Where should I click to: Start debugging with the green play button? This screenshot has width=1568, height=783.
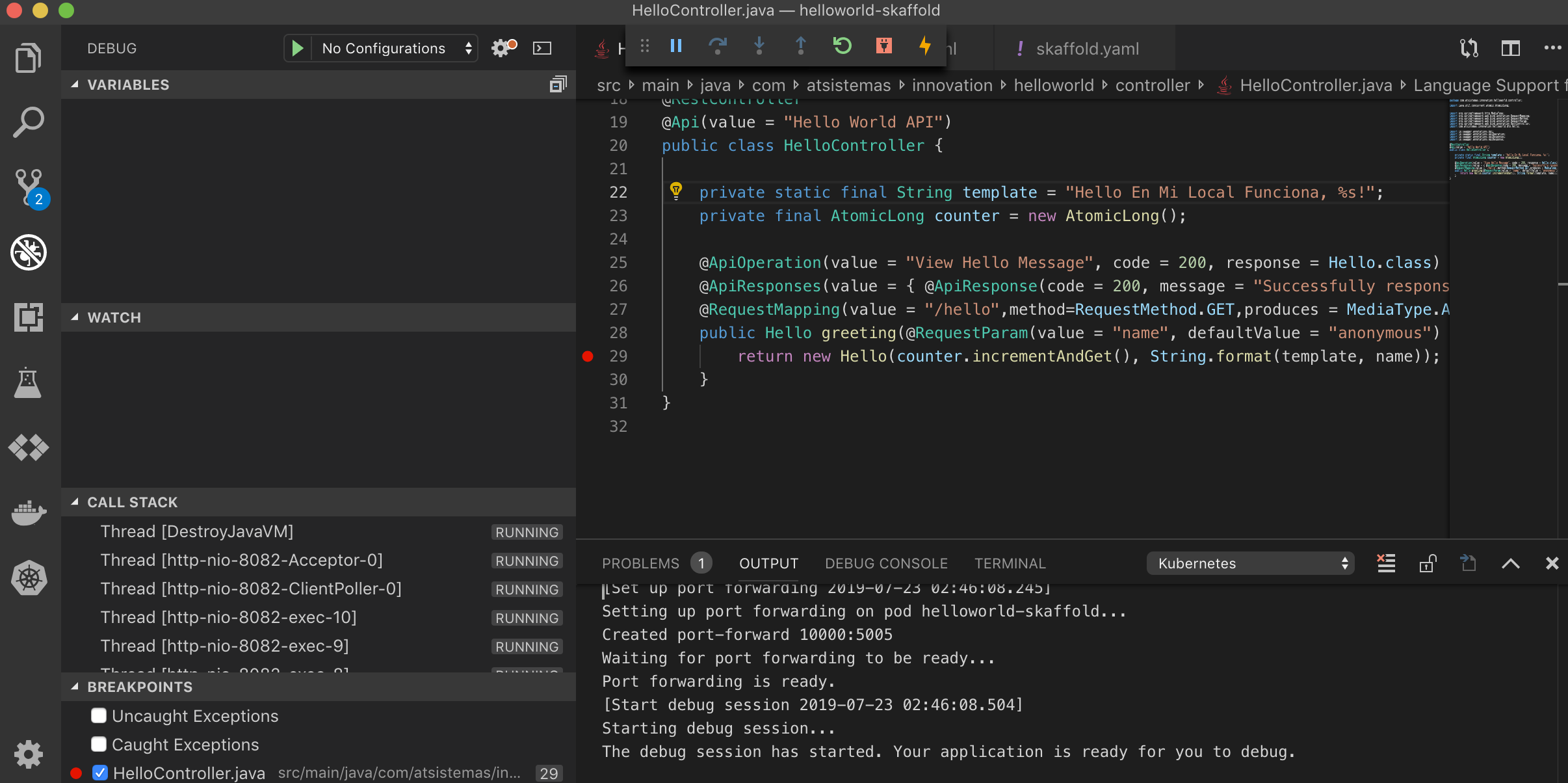[x=298, y=47]
